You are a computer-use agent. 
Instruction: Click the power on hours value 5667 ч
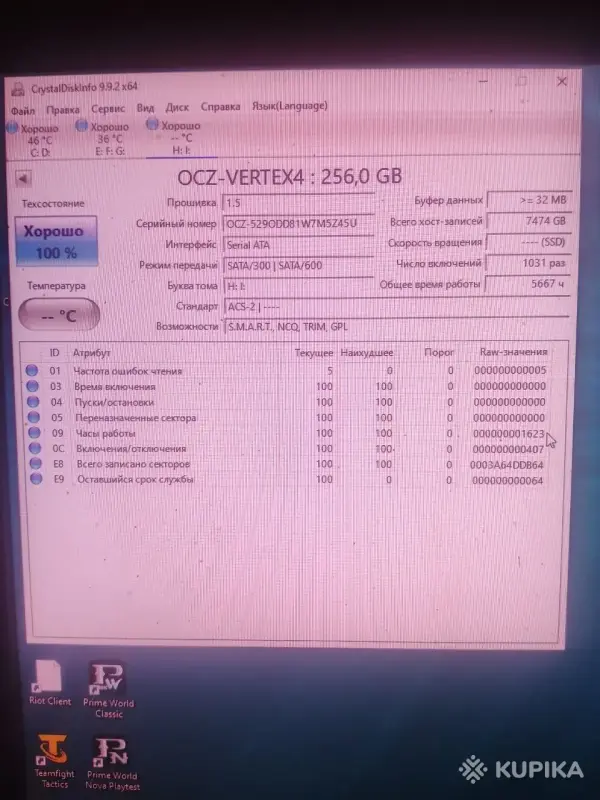528,284
